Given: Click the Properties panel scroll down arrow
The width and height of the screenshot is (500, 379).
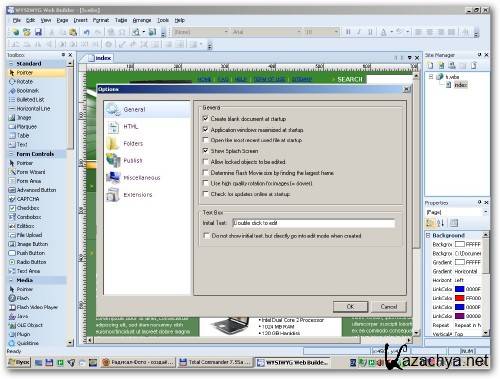Looking at the screenshot, I should [x=486, y=333].
